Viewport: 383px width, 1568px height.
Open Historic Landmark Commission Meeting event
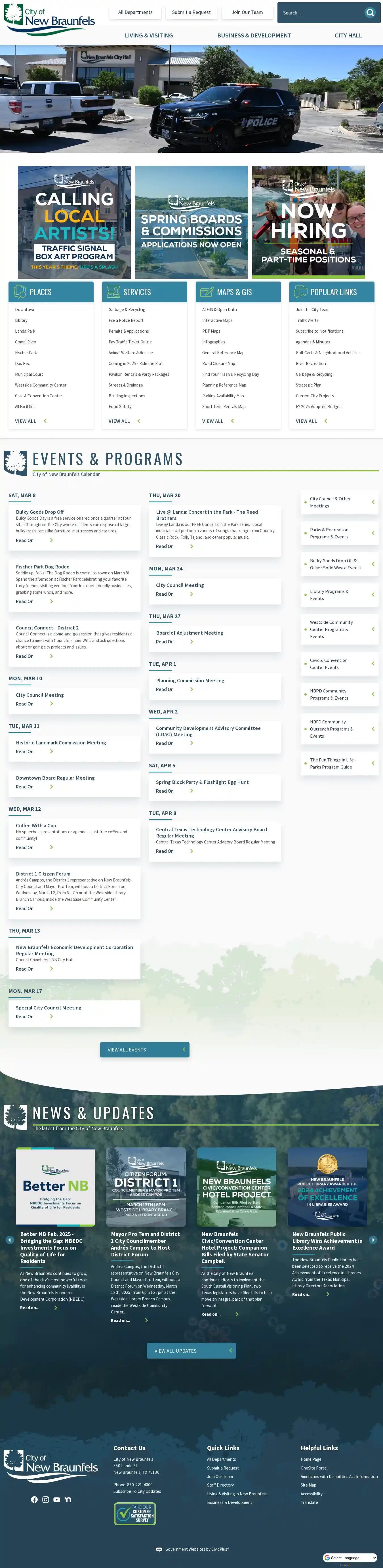pos(61,743)
